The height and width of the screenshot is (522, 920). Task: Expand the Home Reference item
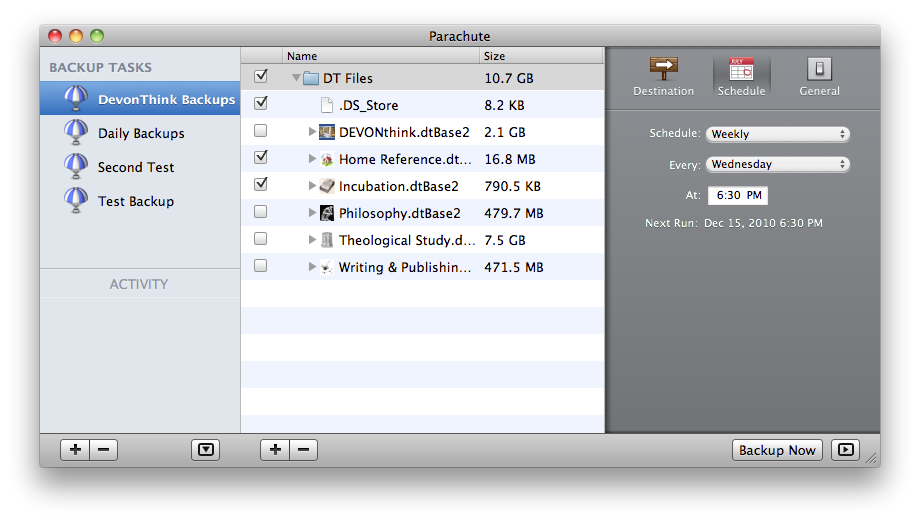(312, 159)
